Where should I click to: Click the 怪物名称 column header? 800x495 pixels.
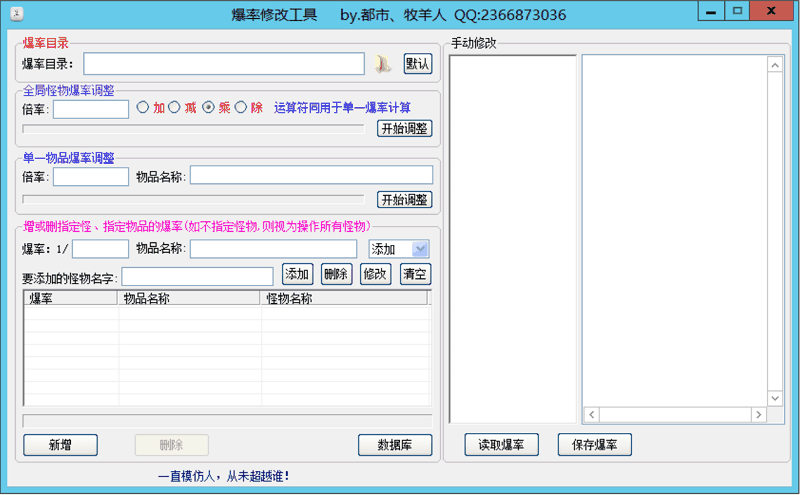point(345,298)
